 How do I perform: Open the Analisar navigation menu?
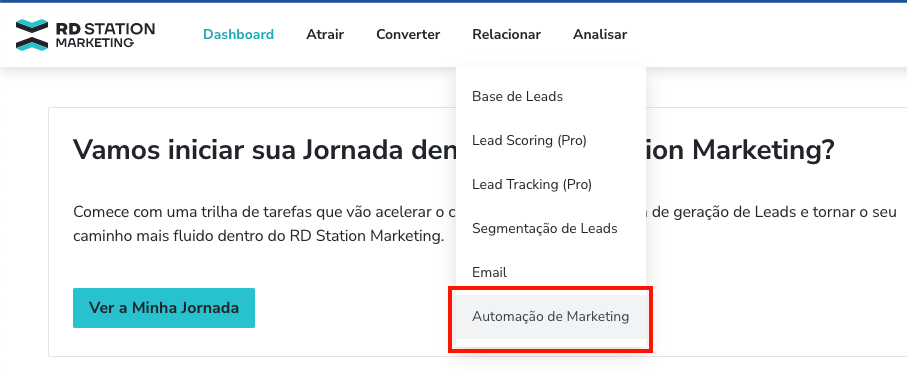point(600,34)
